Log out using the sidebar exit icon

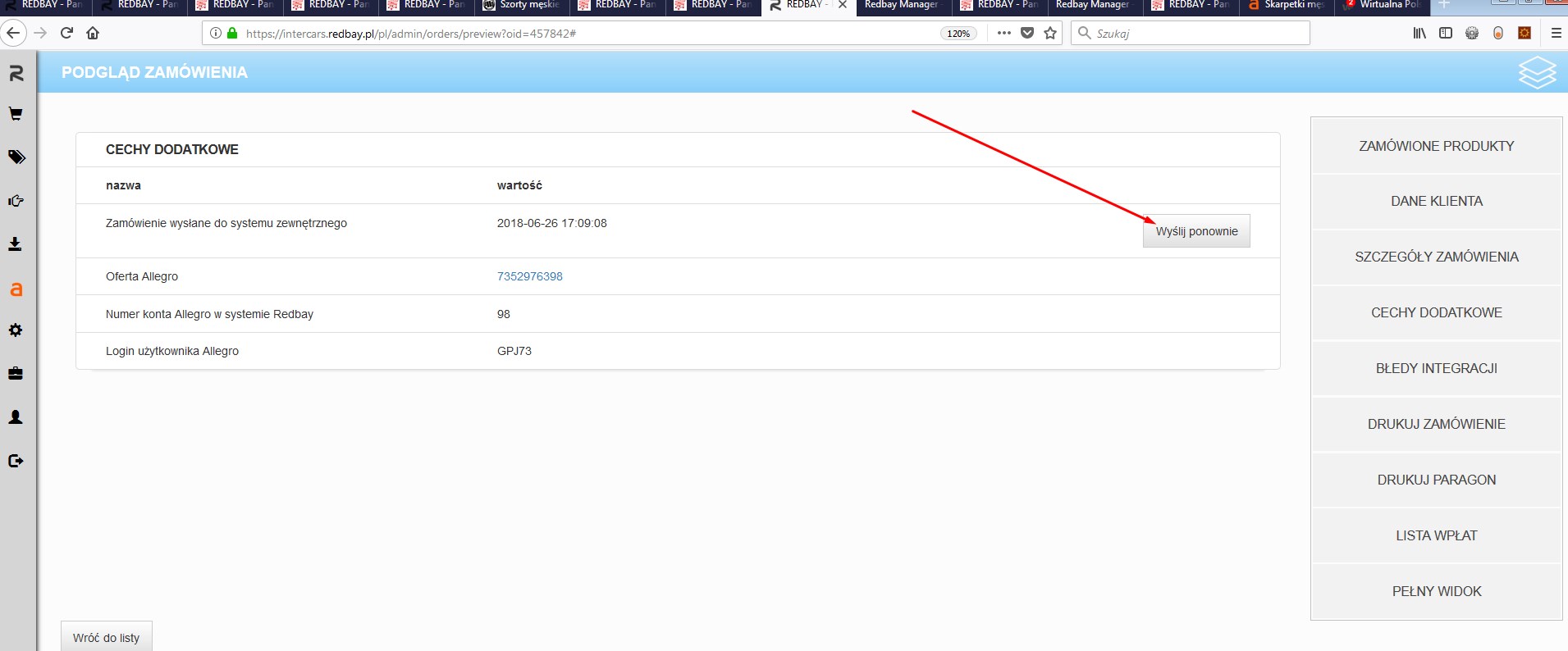pos(16,461)
